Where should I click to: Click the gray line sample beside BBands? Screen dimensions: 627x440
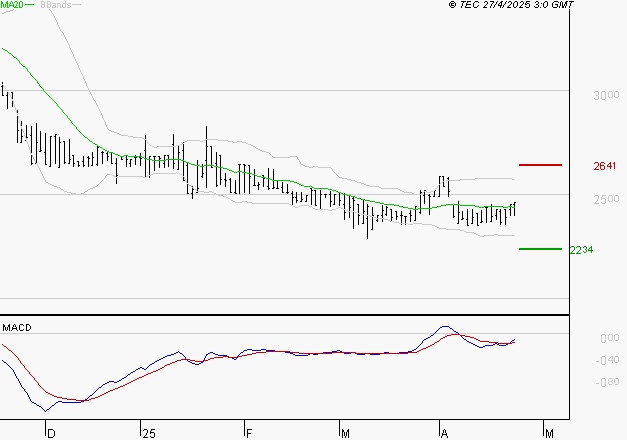click(78, 6)
